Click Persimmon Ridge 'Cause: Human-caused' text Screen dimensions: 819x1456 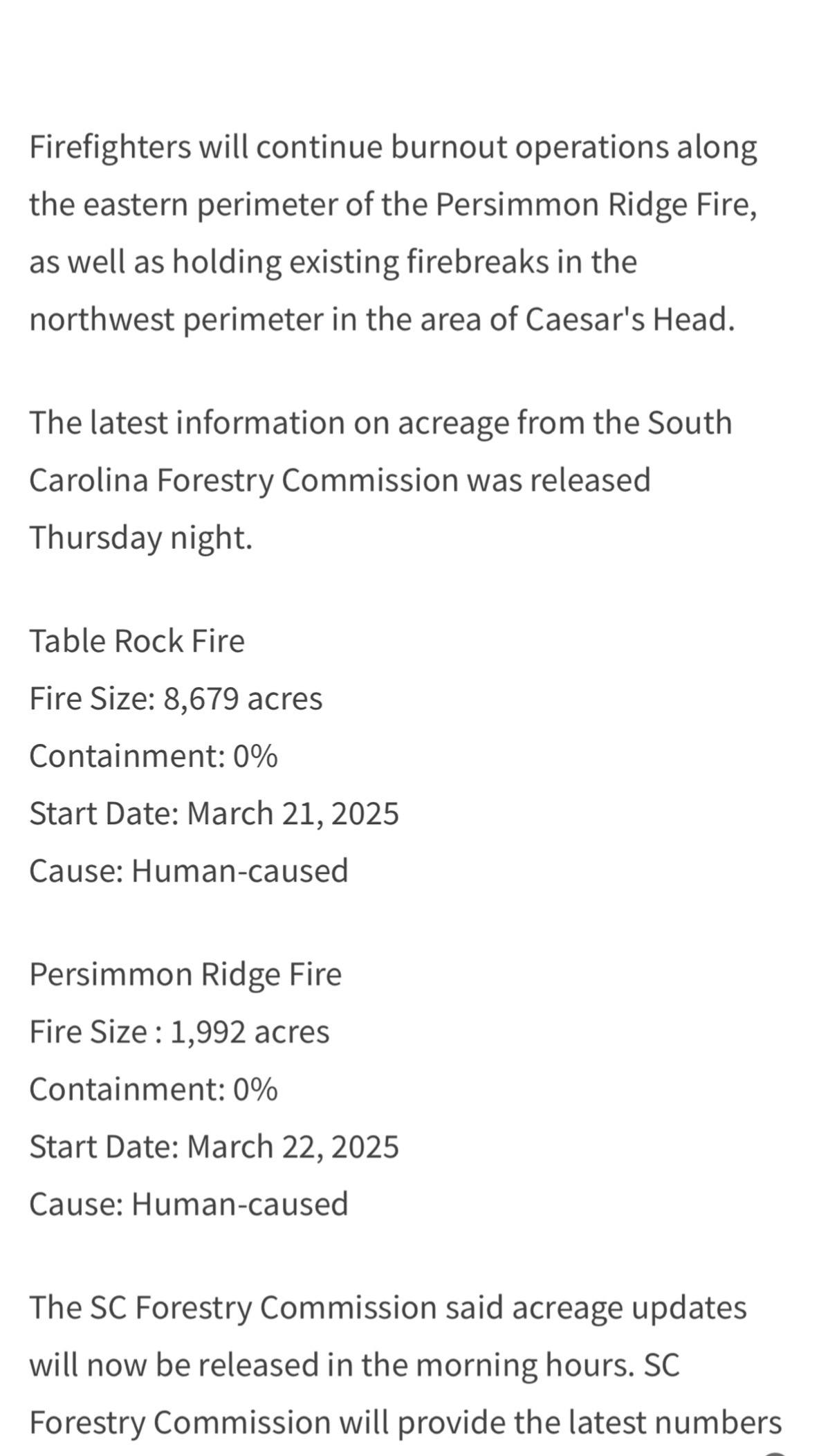tap(188, 1204)
